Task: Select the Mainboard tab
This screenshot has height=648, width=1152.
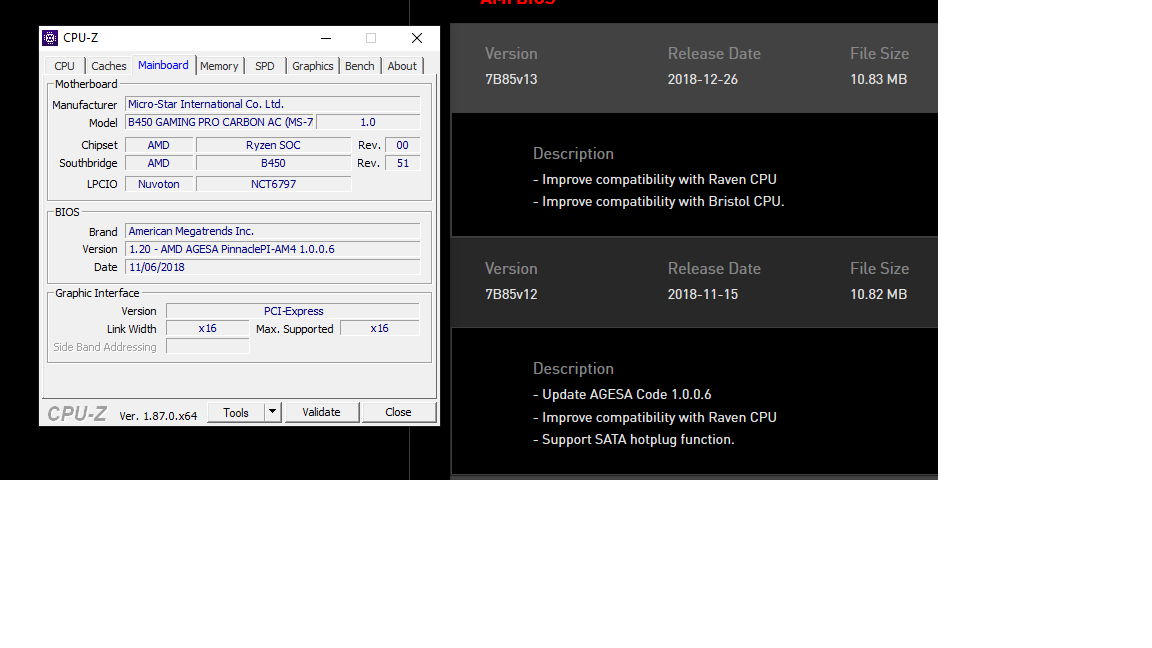Action: click(163, 65)
